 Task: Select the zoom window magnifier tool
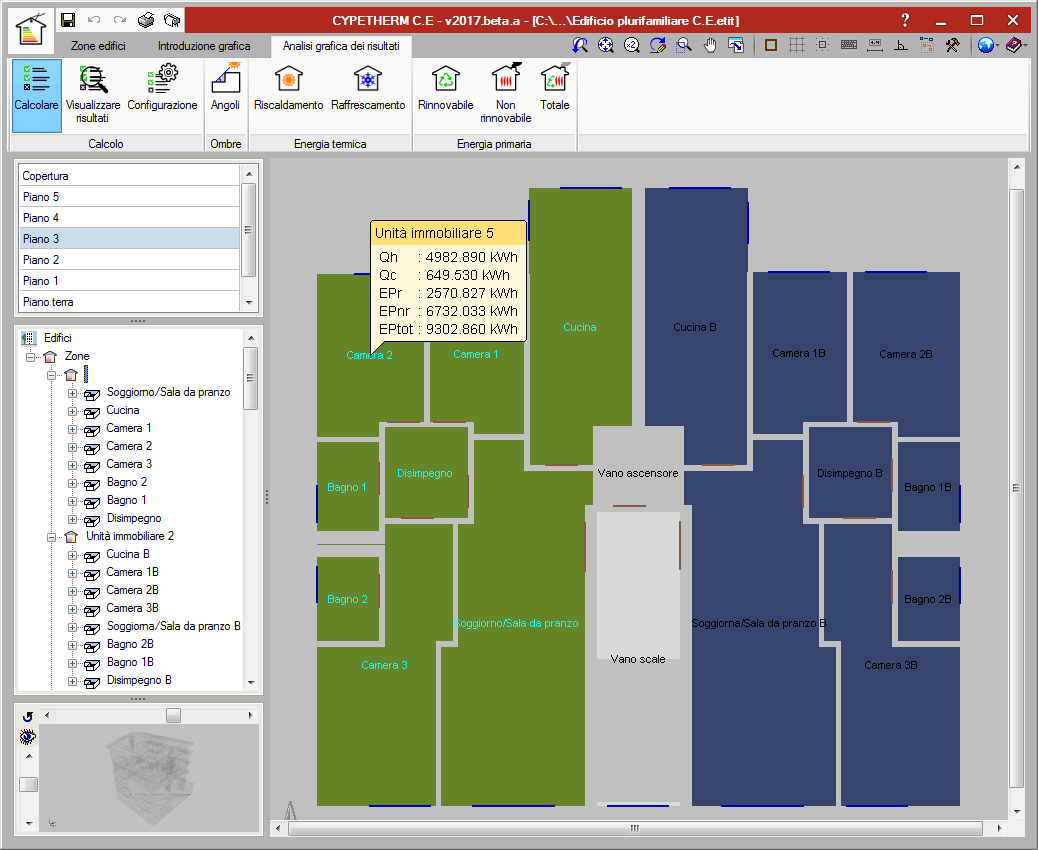tap(683, 45)
